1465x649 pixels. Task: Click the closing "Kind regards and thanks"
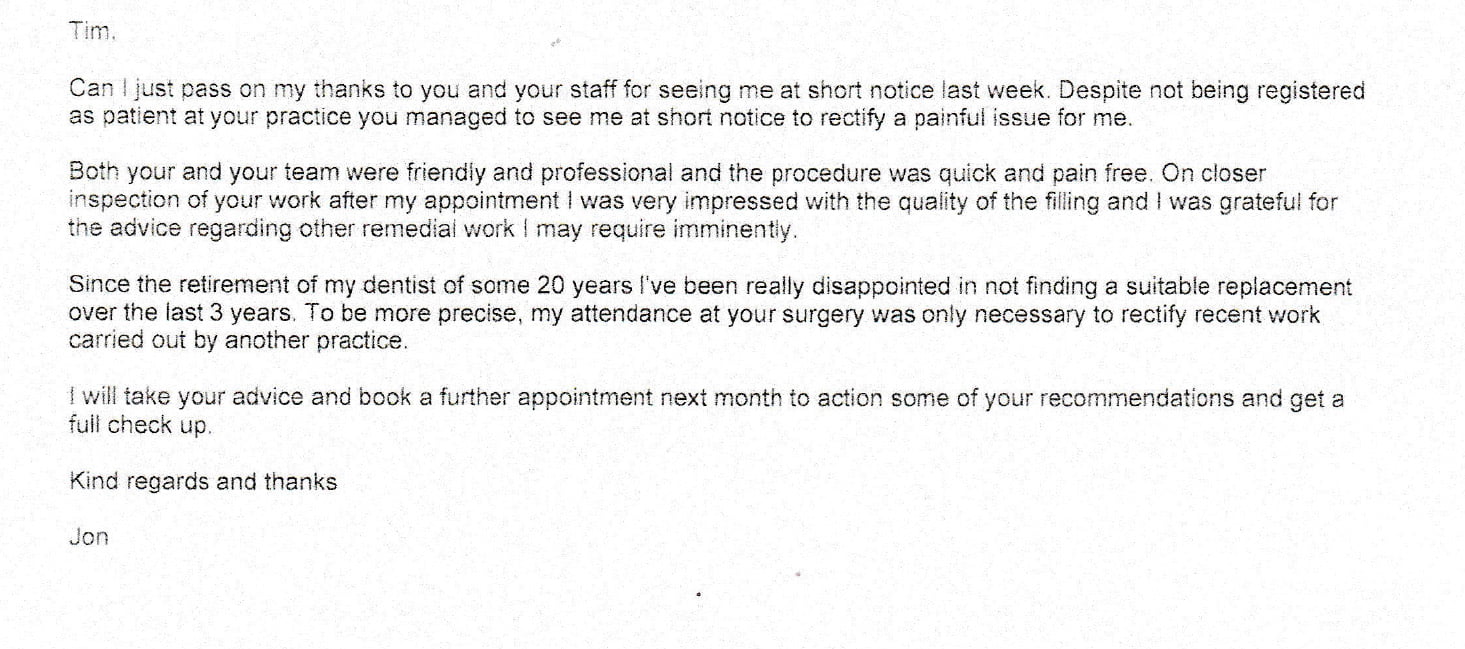(203, 482)
